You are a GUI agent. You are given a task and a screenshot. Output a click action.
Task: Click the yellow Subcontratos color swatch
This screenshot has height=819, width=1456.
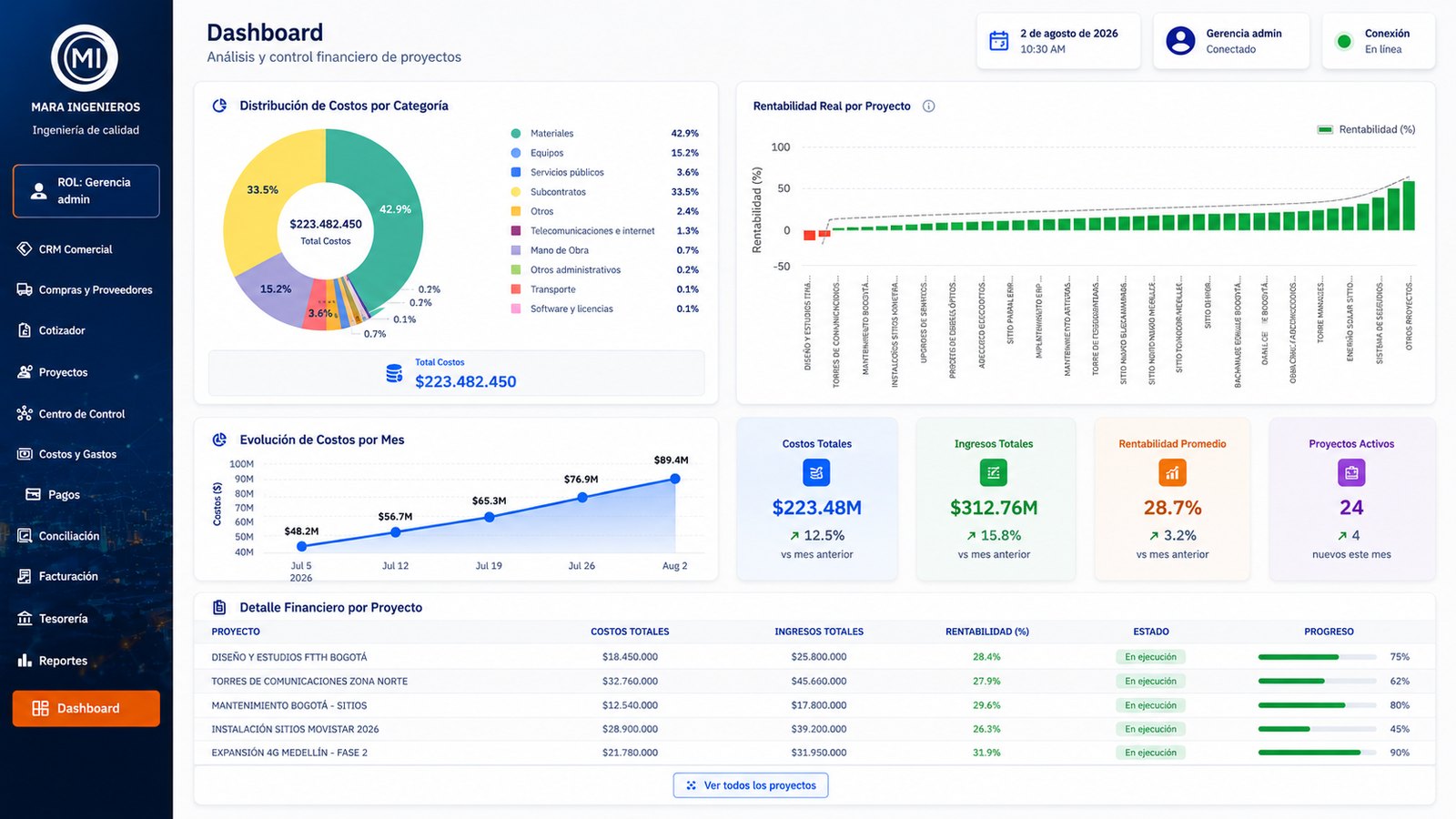point(516,192)
